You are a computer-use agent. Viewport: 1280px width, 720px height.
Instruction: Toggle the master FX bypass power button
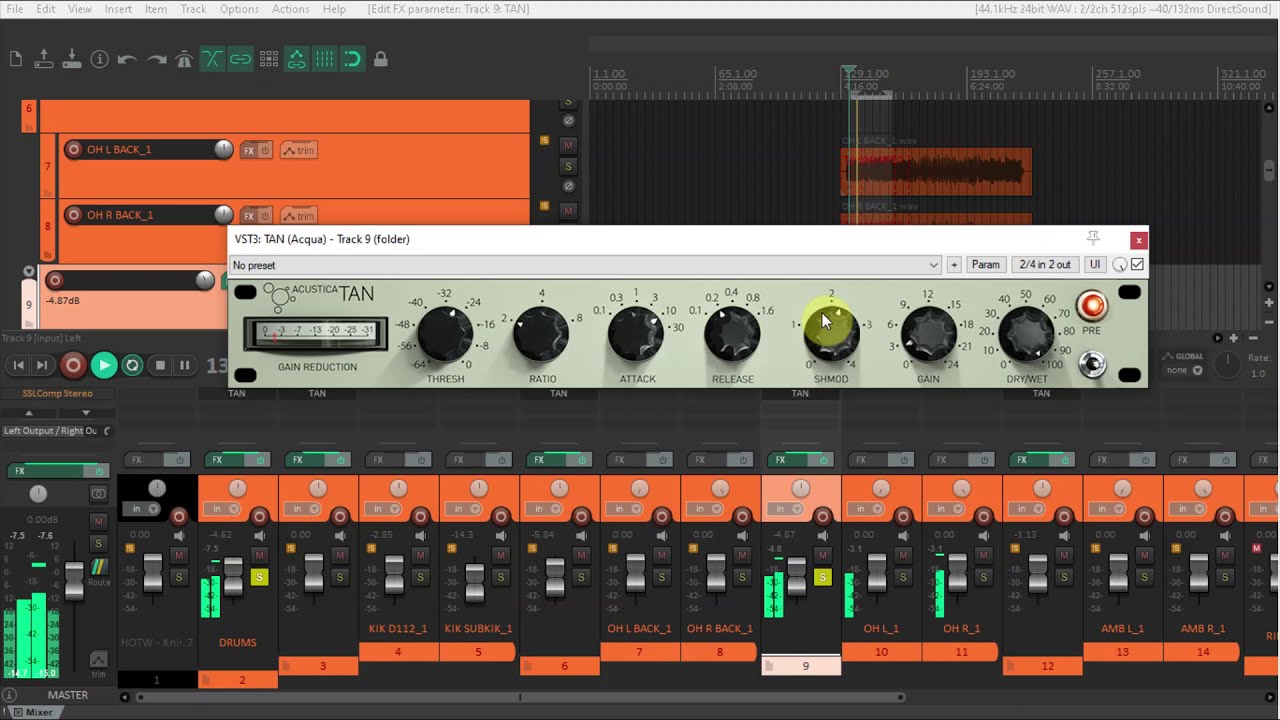pos(98,471)
